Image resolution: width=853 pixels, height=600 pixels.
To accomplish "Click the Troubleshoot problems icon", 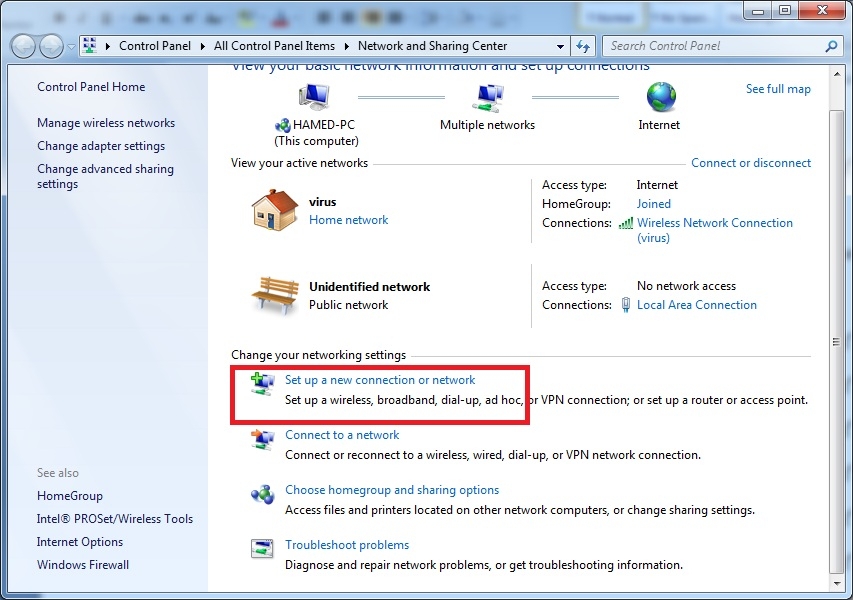I will (x=262, y=548).
